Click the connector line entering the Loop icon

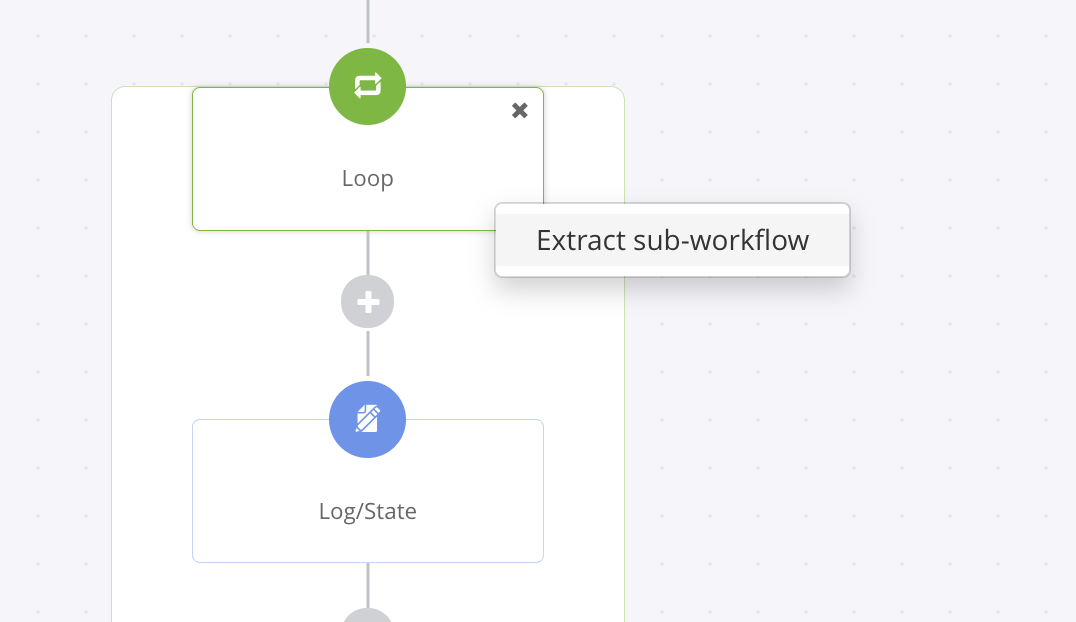(368, 21)
